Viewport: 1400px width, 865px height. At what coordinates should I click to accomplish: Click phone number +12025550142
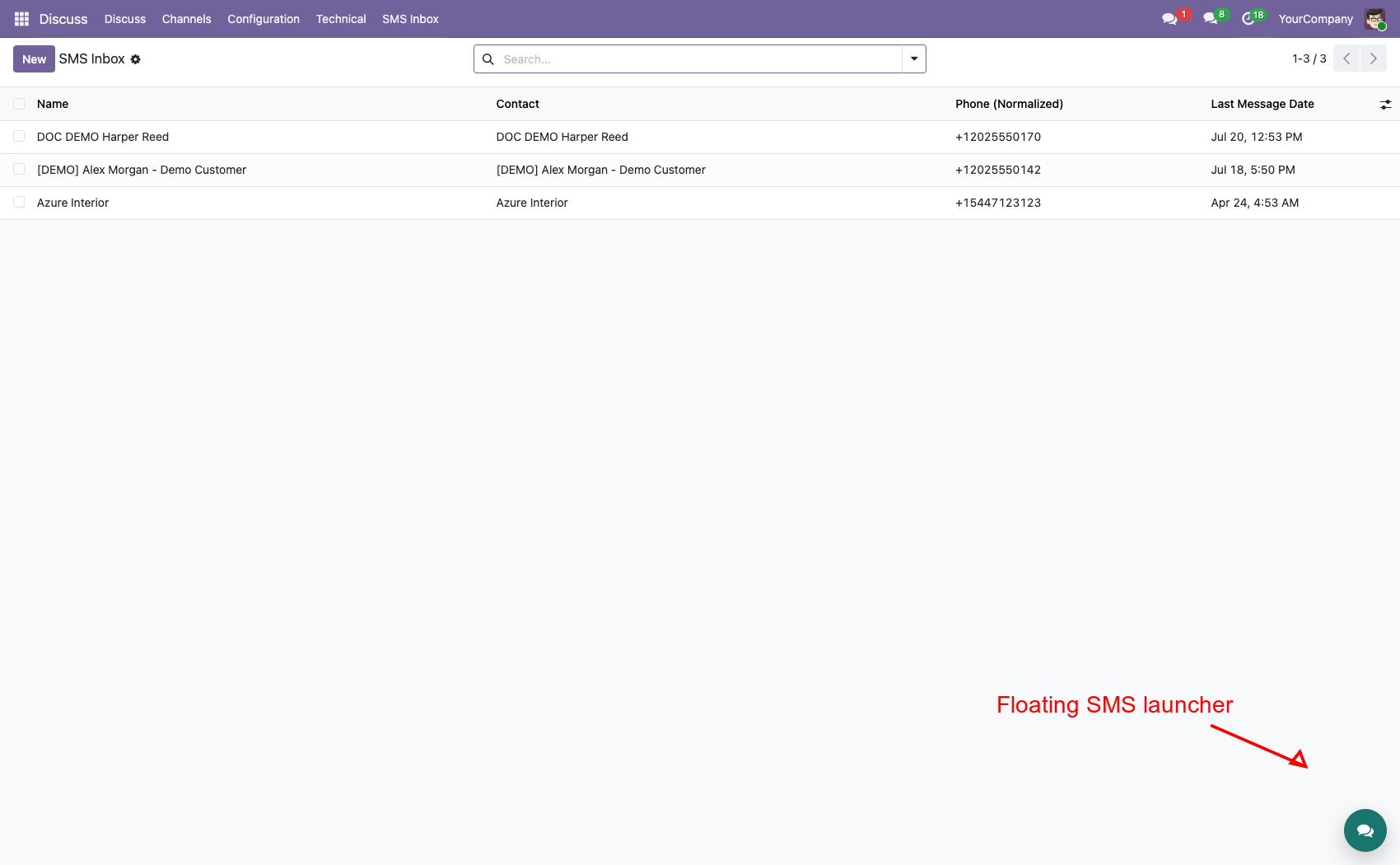pos(998,170)
